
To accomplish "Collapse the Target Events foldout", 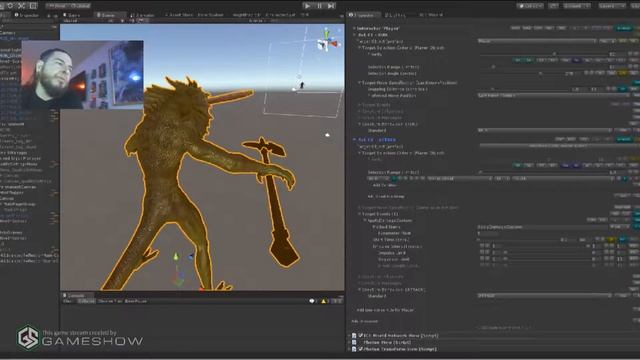I will click(360, 214).
